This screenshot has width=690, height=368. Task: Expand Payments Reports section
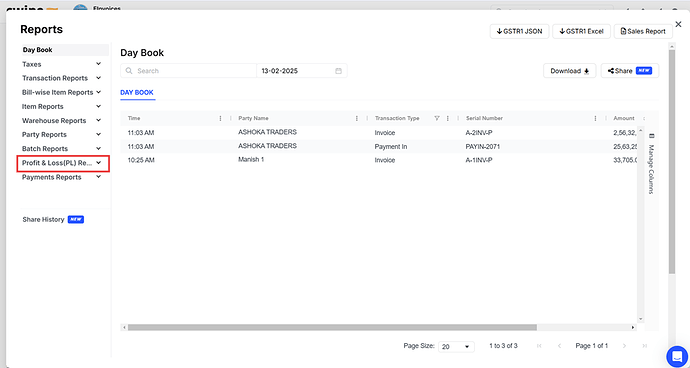62,177
